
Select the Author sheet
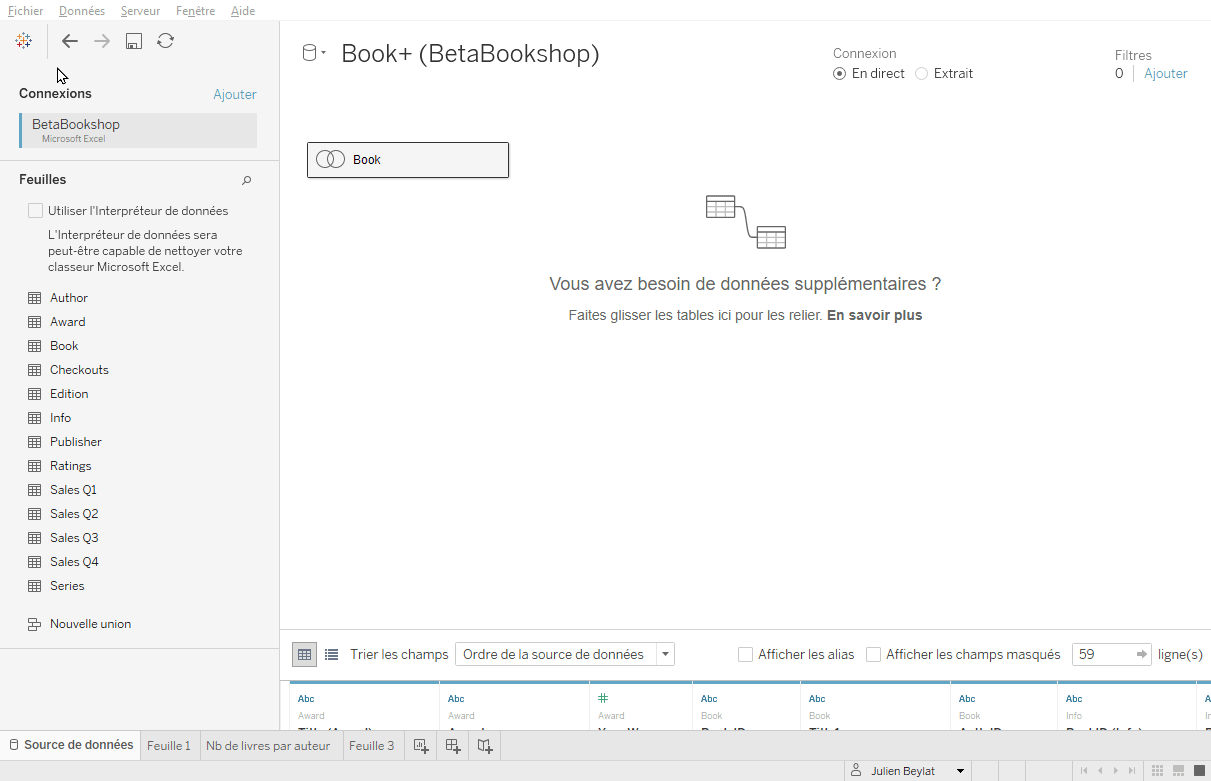coord(69,298)
